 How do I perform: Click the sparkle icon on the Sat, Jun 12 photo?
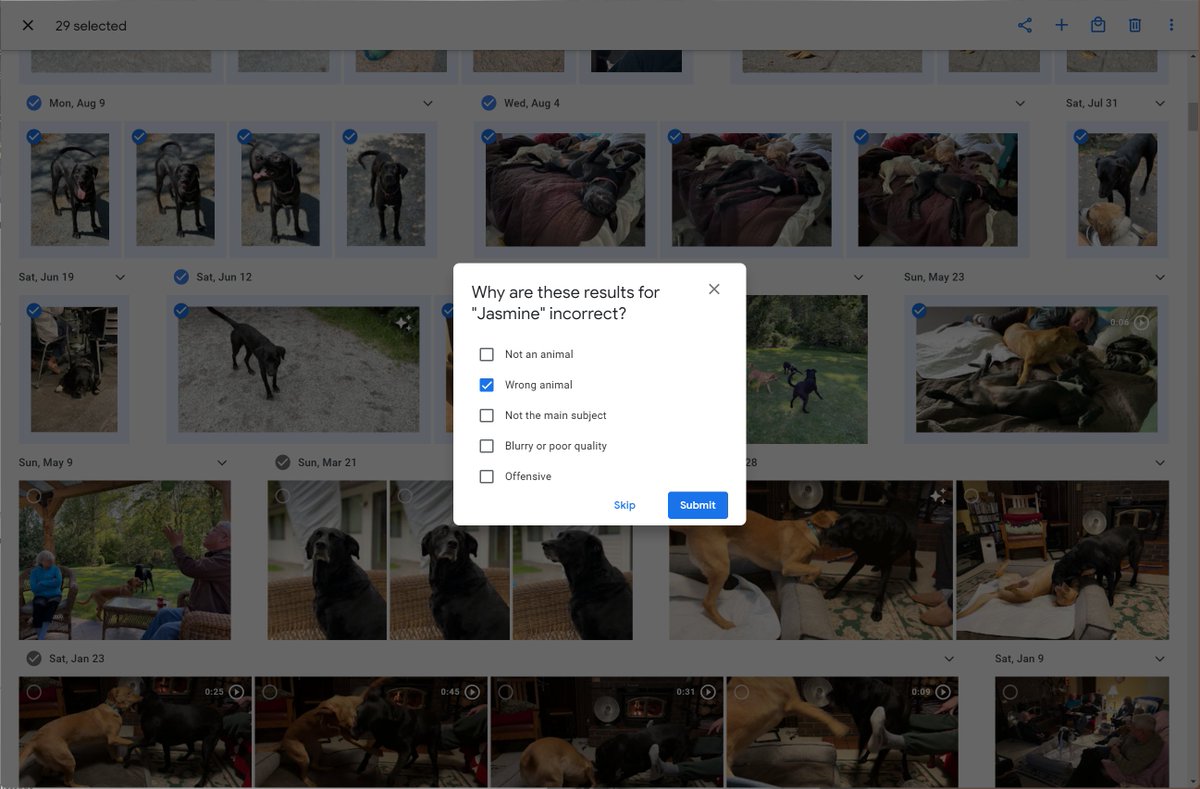[x=402, y=323]
